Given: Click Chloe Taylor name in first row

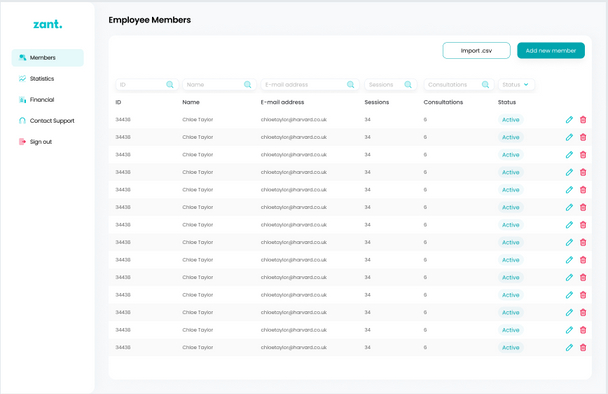Looking at the screenshot, I should click(x=198, y=119).
